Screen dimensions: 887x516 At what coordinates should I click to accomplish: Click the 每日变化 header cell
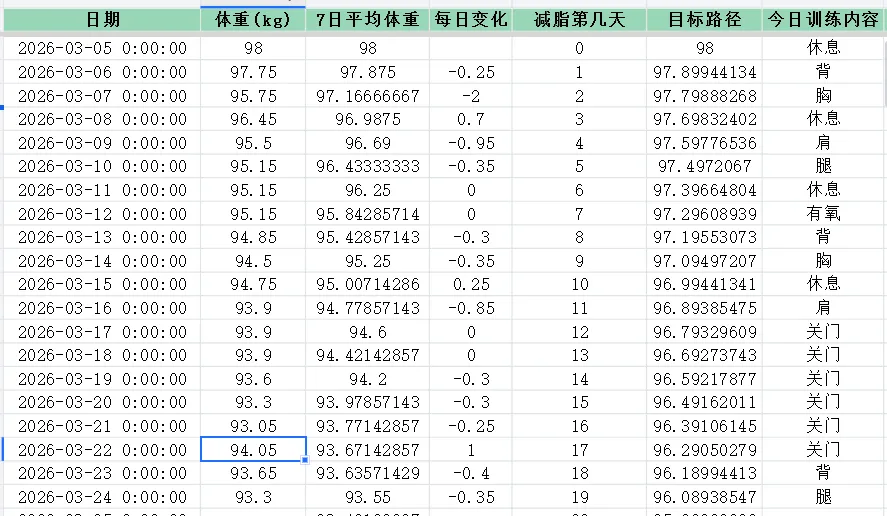pyautogui.click(x=471, y=20)
